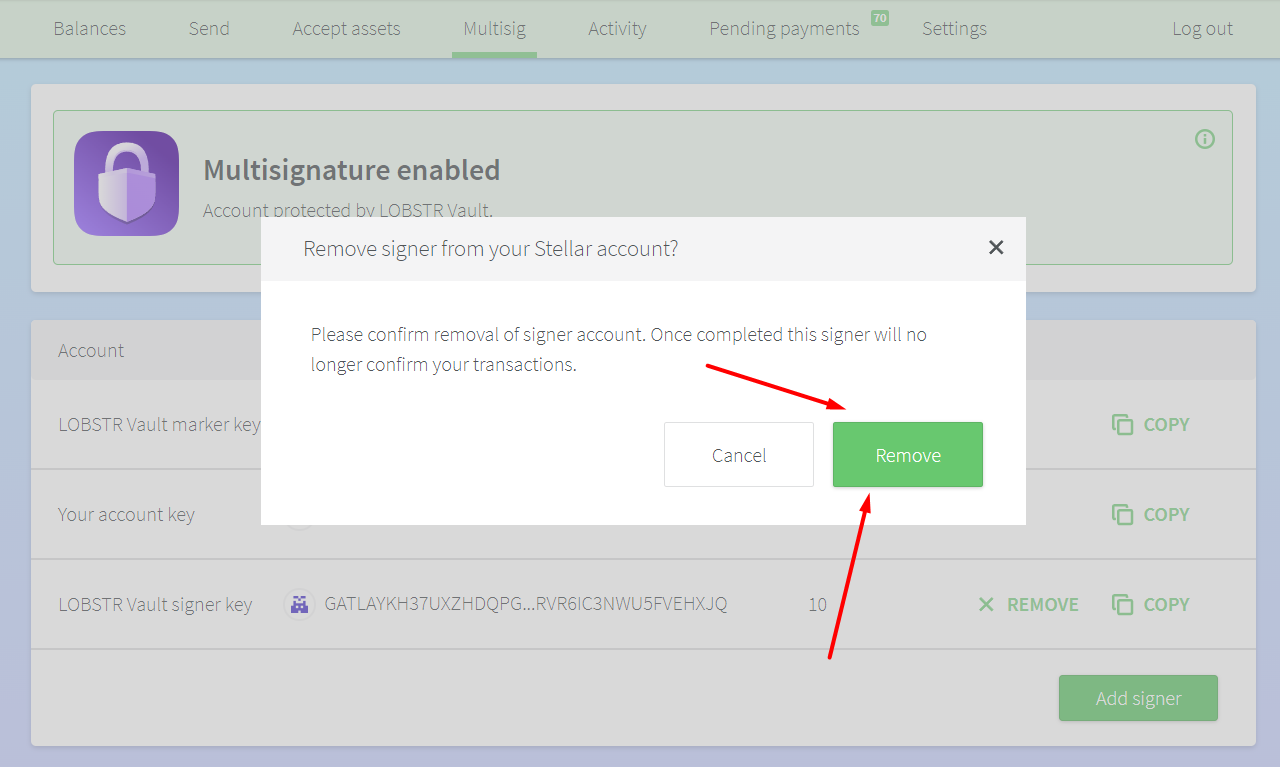Screen dimensions: 1280x767
Task: Log out of the account
Action: pos(1202,29)
